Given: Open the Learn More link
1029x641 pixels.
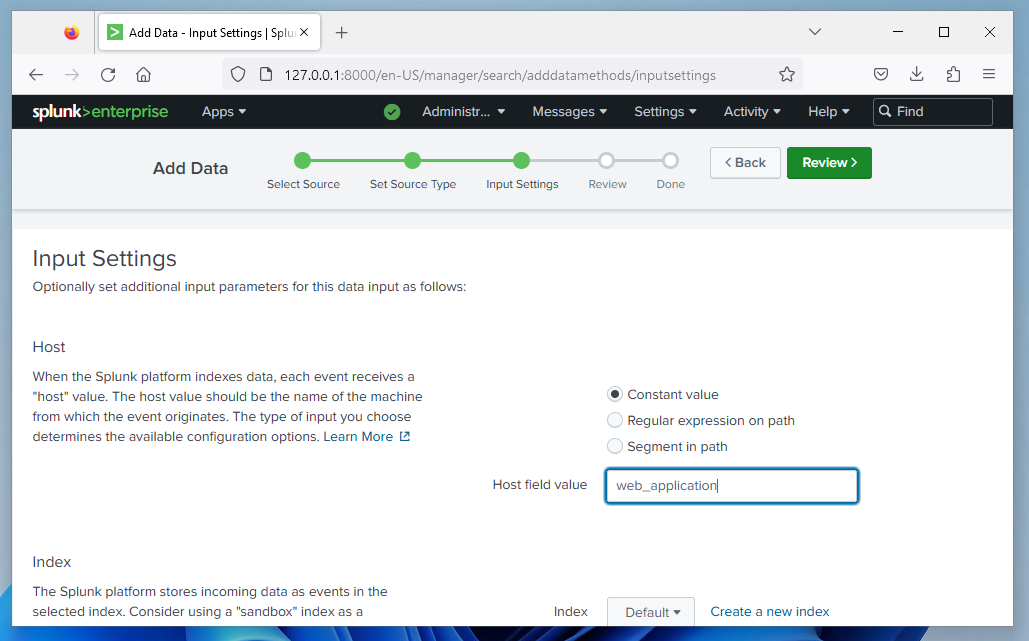Looking at the screenshot, I should [x=366, y=436].
